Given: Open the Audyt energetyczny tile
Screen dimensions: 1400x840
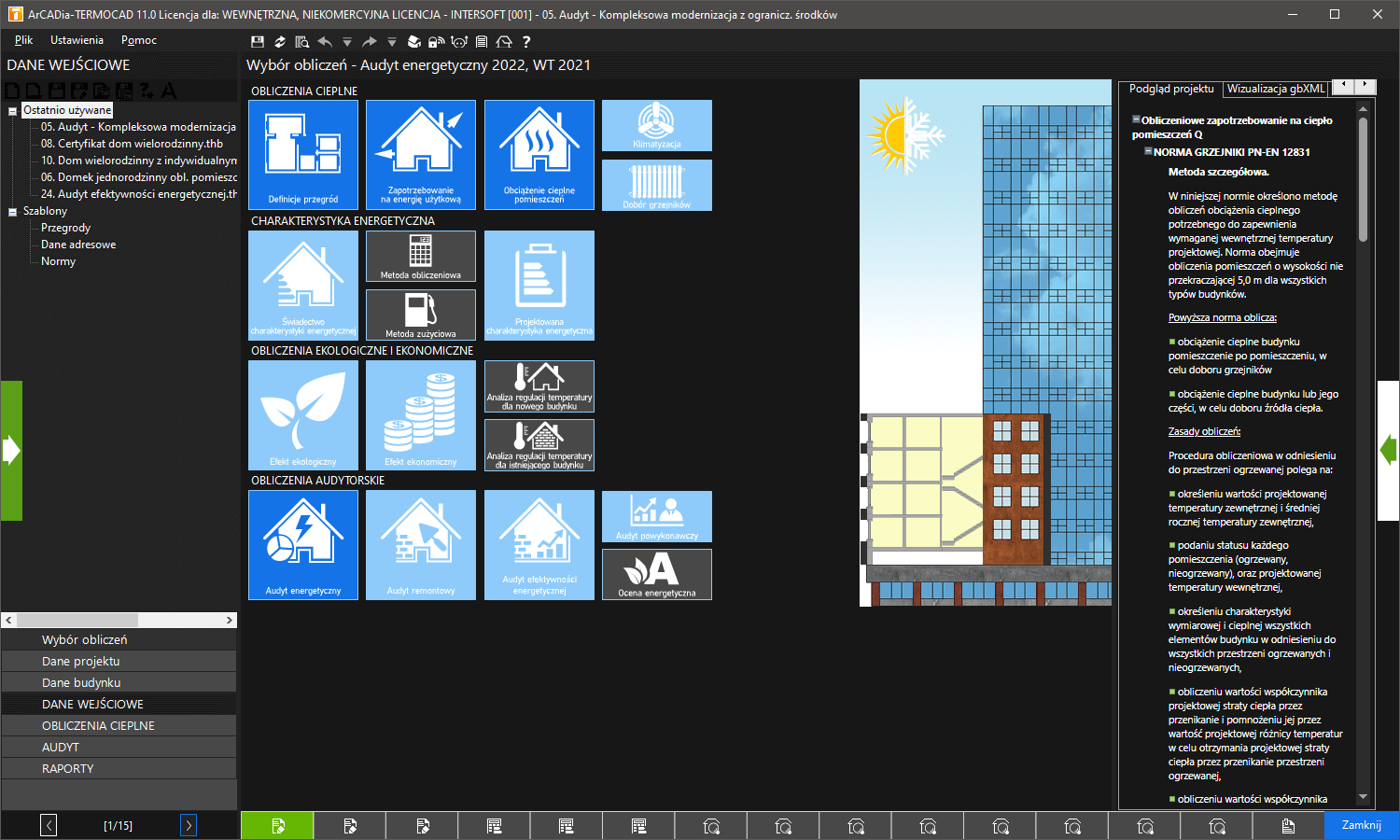Looking at the screenshot, I should pos(303,545).
